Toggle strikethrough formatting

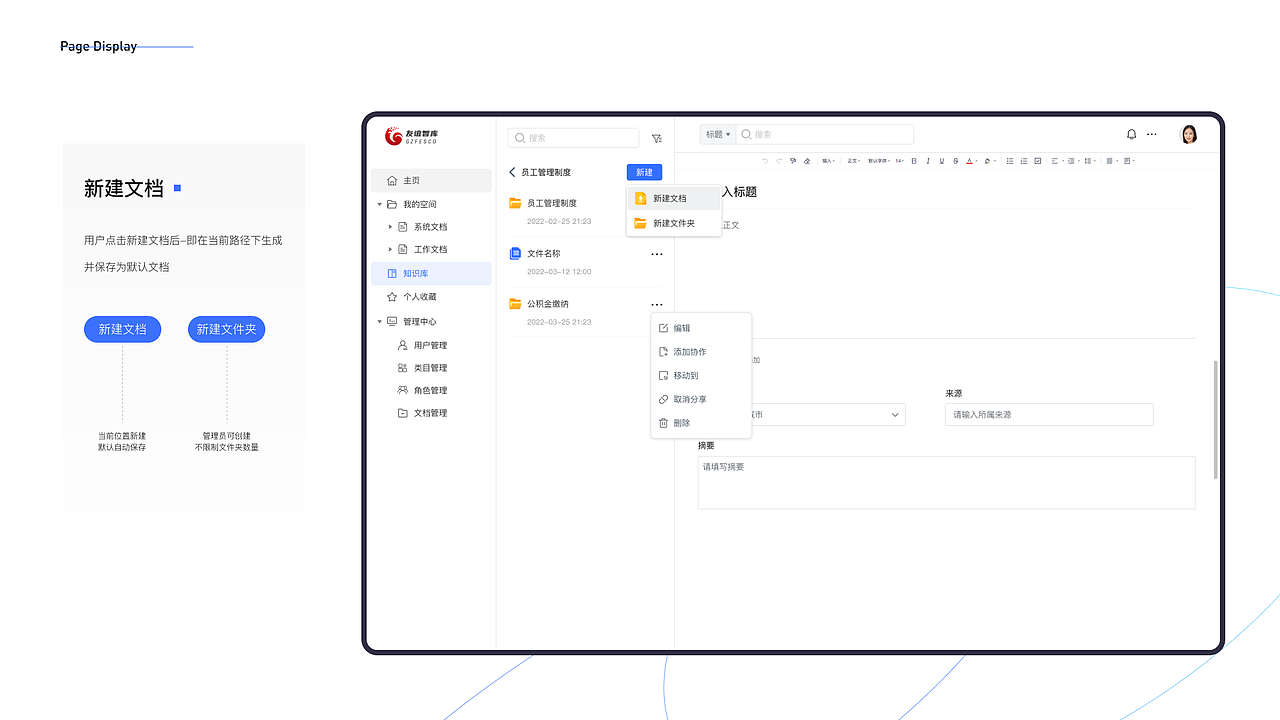956,161
